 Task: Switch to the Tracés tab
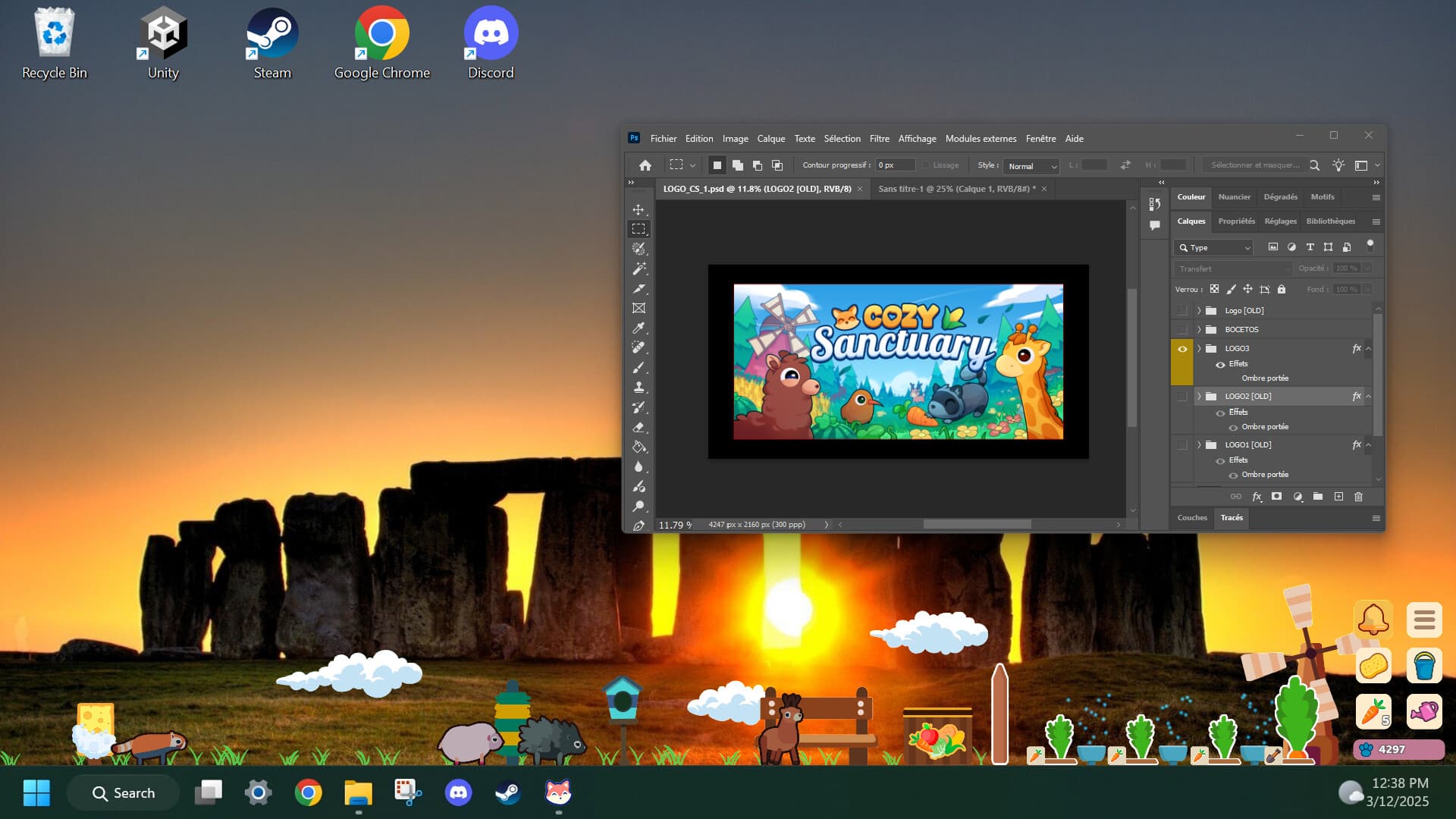tap(1231, 518)
